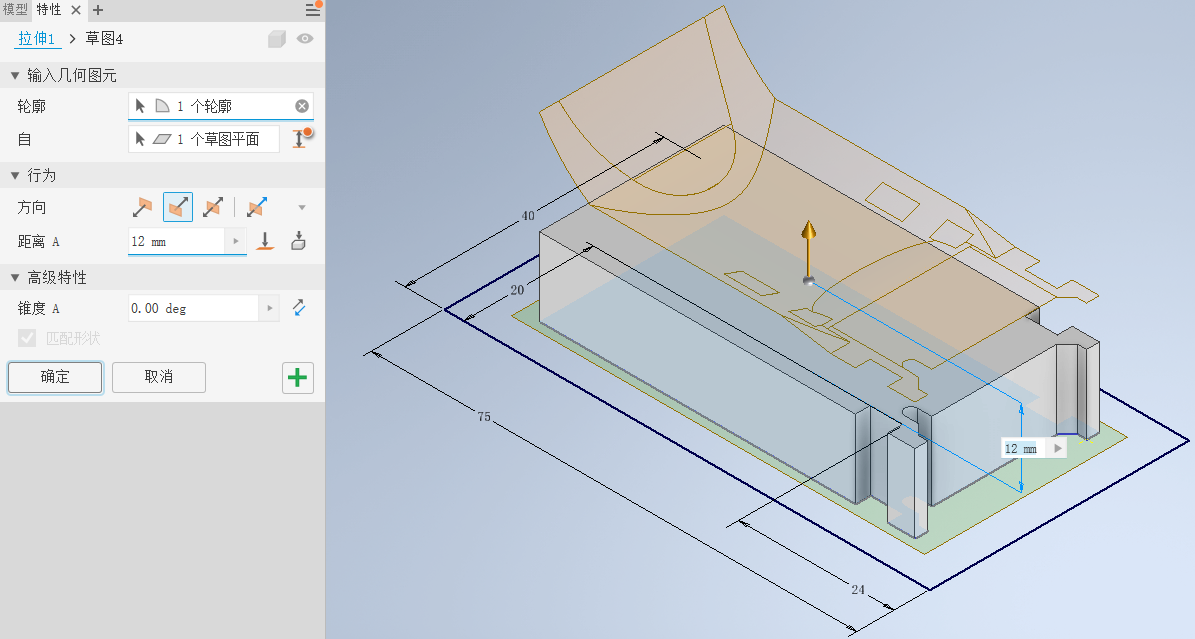This screenshot has width=1195, height=639.
Task: Click the 方向 label
Action: point(32,207)
